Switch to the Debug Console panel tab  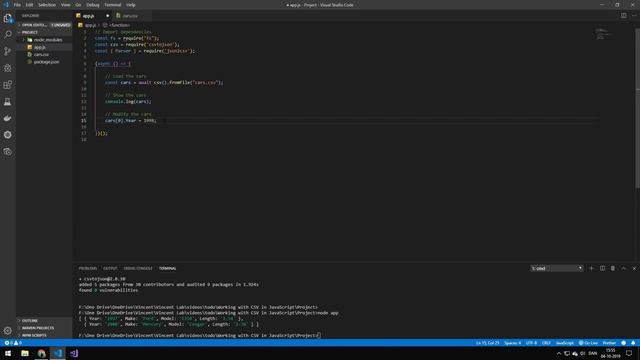(138, 269)
